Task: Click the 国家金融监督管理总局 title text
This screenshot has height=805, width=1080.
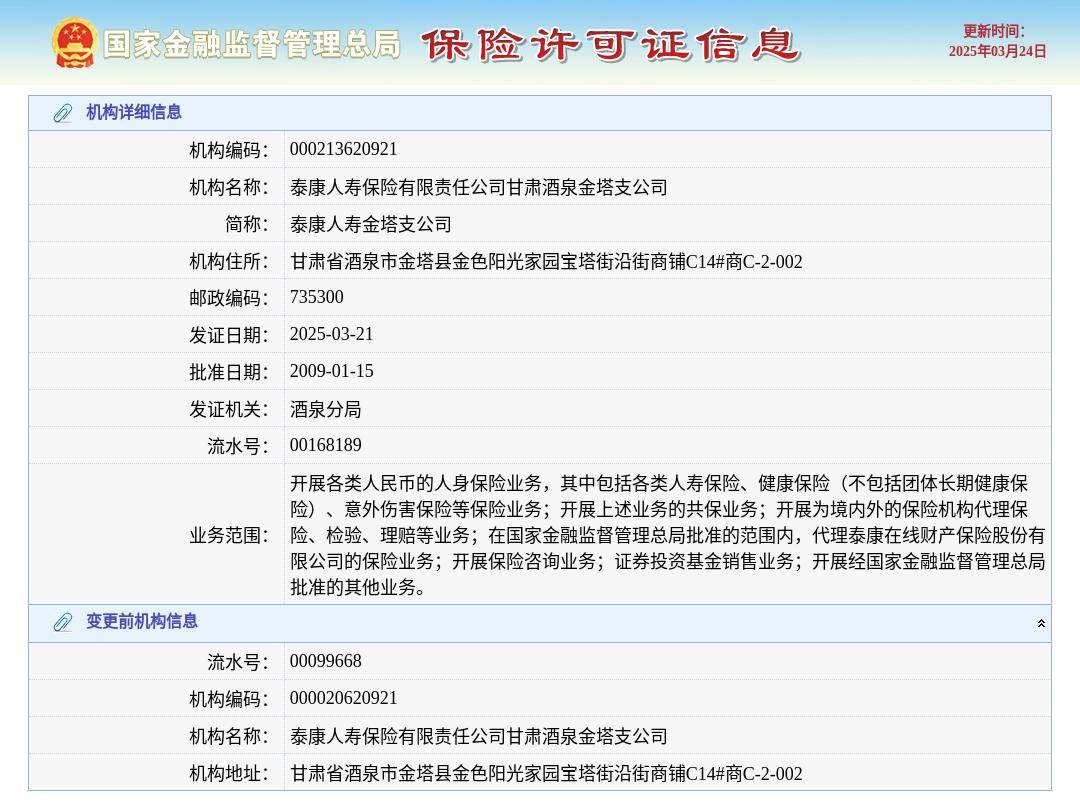Action: pyautogui.click(x=252, y=45)
